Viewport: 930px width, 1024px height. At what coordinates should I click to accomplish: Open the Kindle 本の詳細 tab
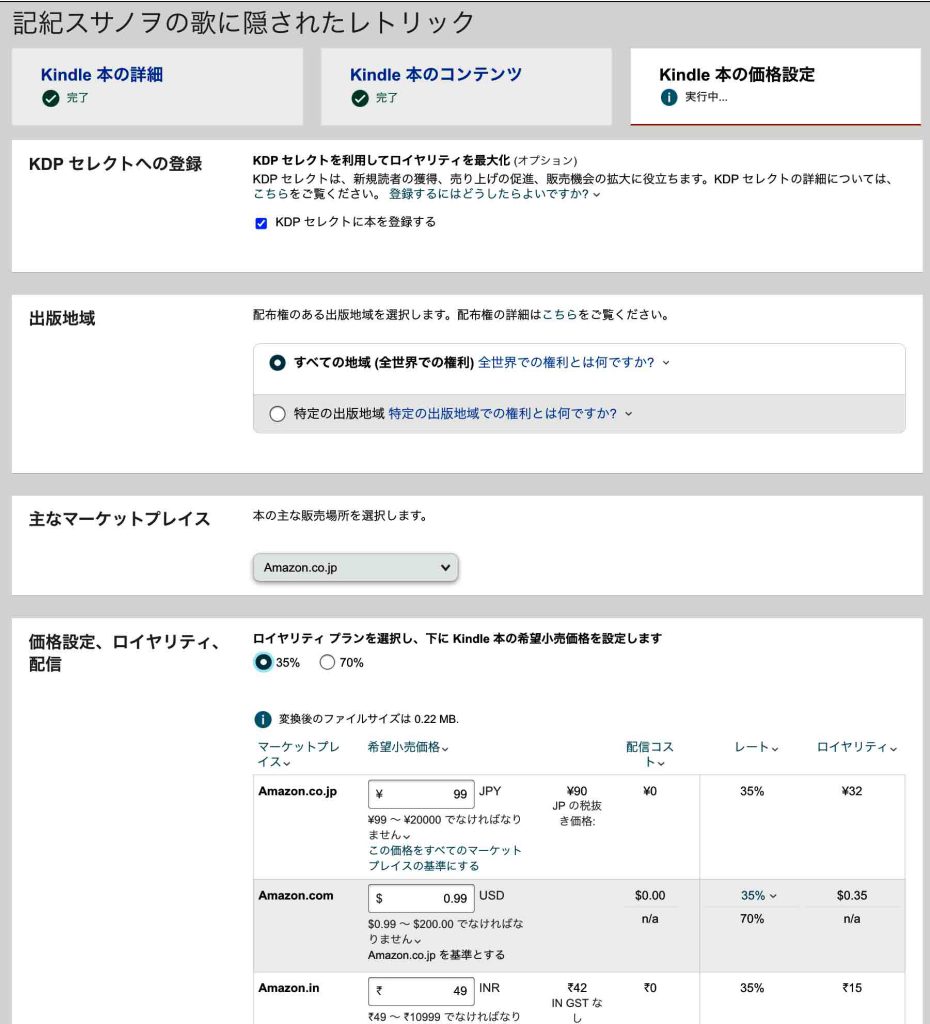pyautogui.click(x=101, y=75)
